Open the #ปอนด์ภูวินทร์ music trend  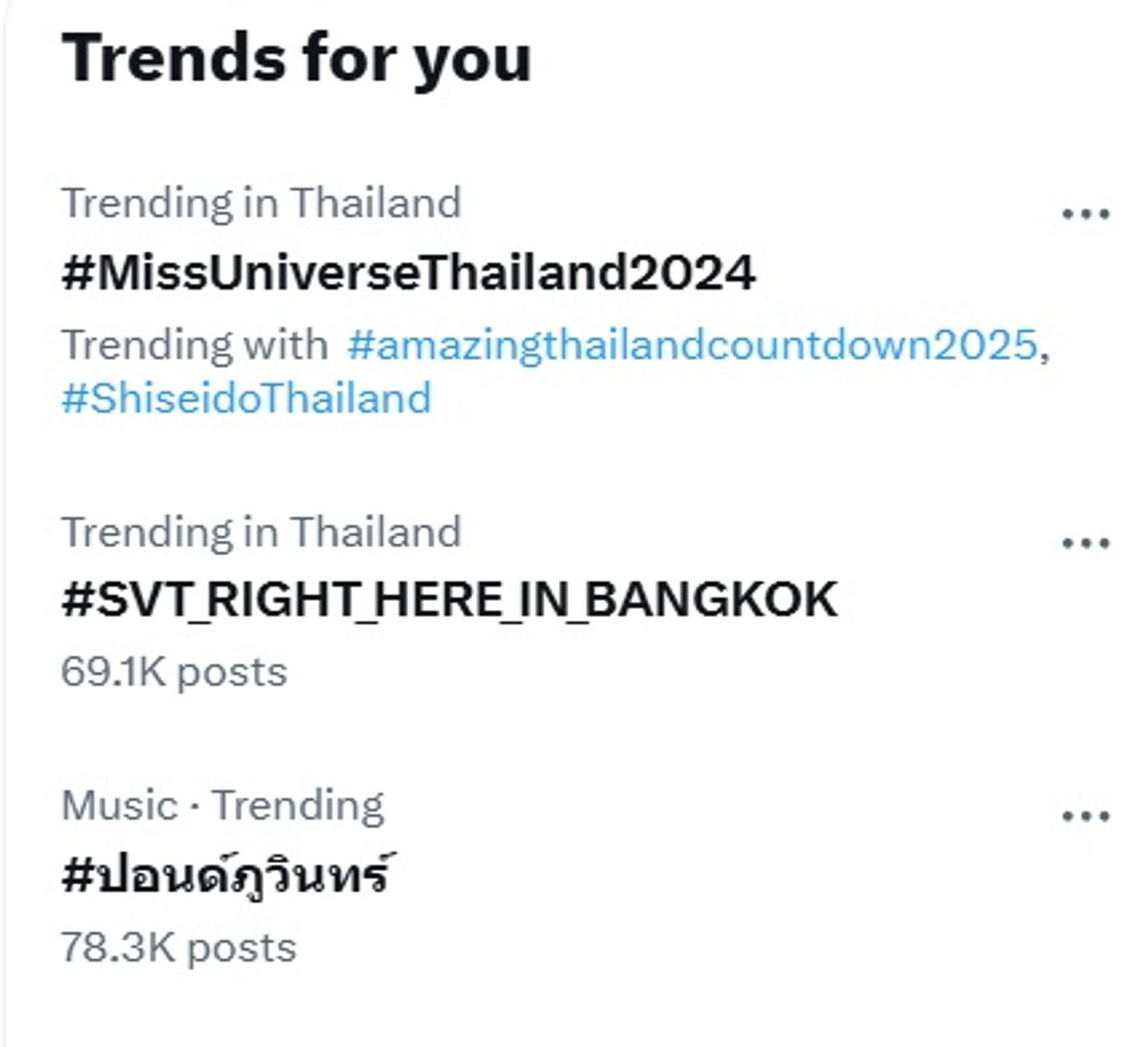tap(225, 875)
